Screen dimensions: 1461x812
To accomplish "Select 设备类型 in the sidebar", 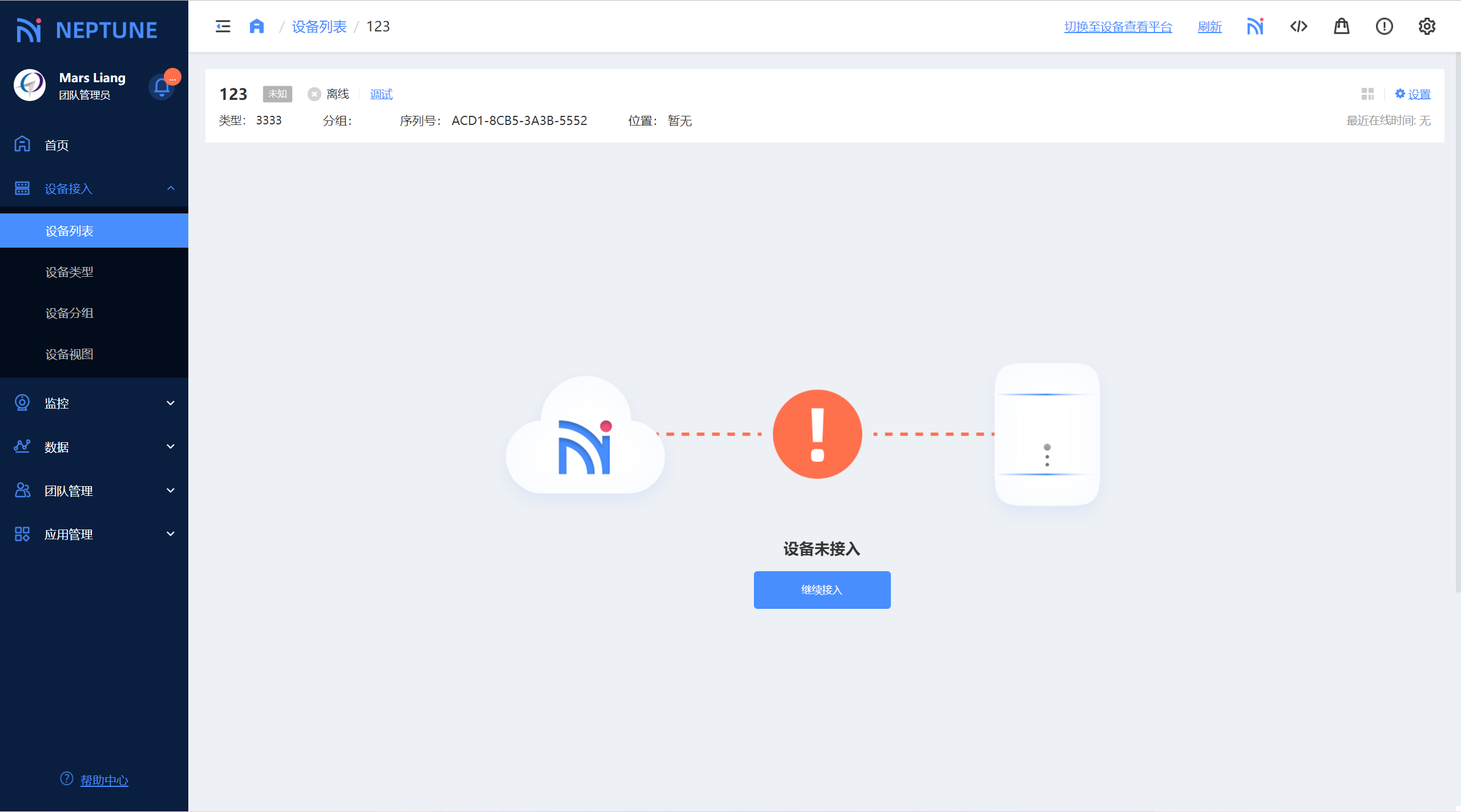I will pyautogui.click(x=94, y=272).
